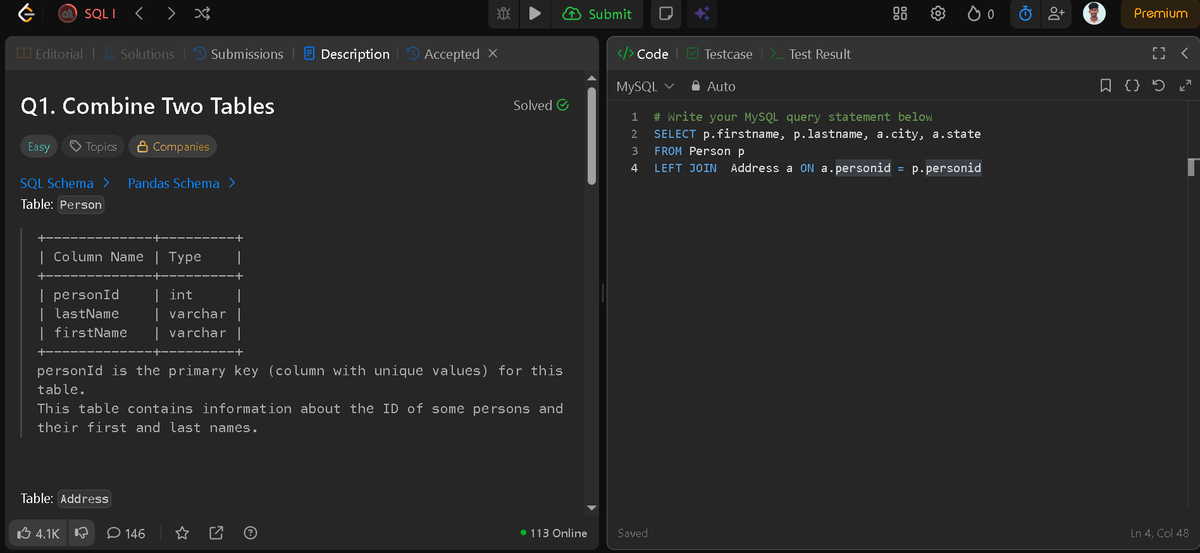Open the MySQL language dropdown
The image size is (1200, 553).
(x=646, y=86)
